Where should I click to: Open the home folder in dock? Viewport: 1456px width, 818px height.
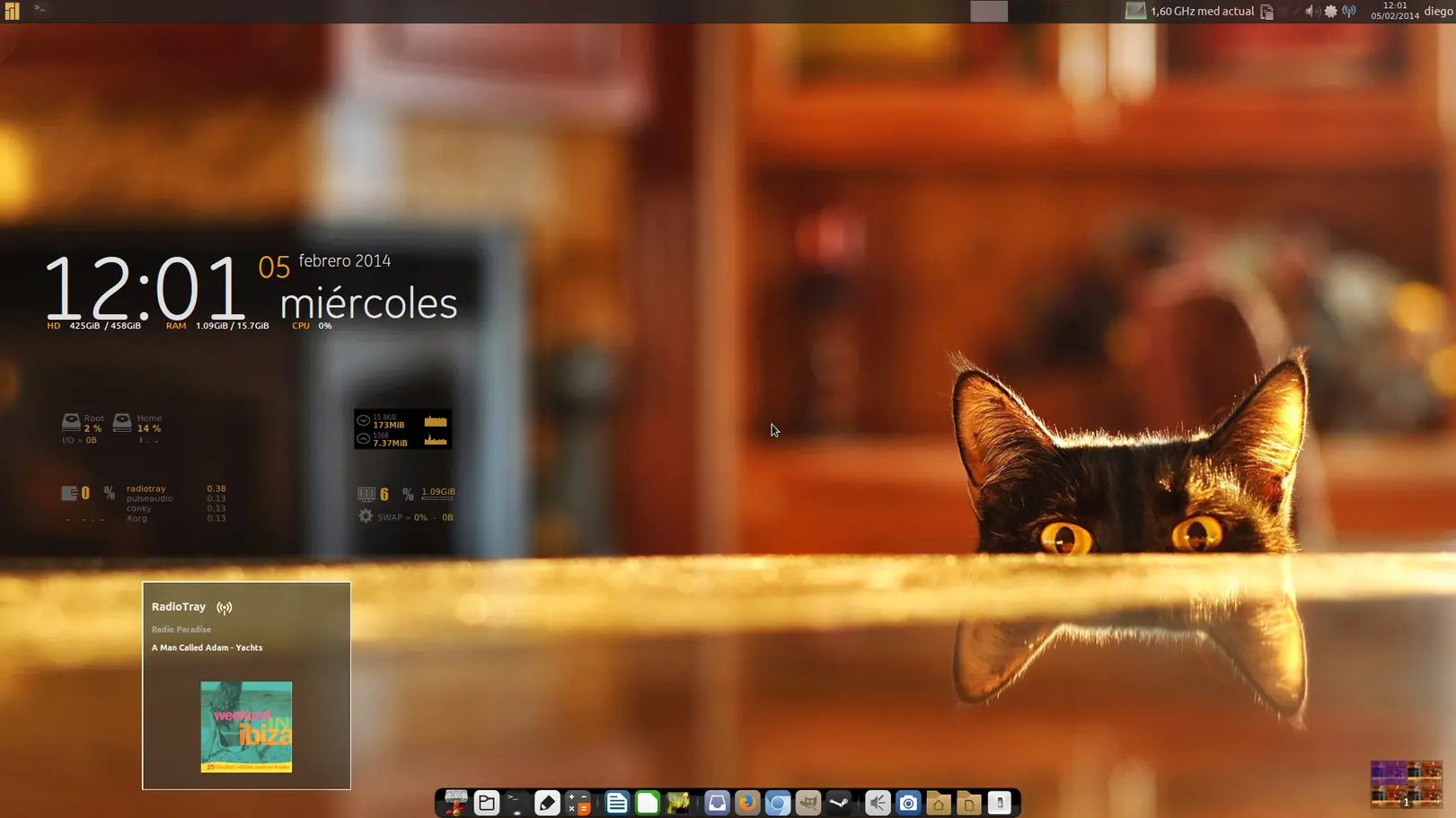tap(939, 803)
